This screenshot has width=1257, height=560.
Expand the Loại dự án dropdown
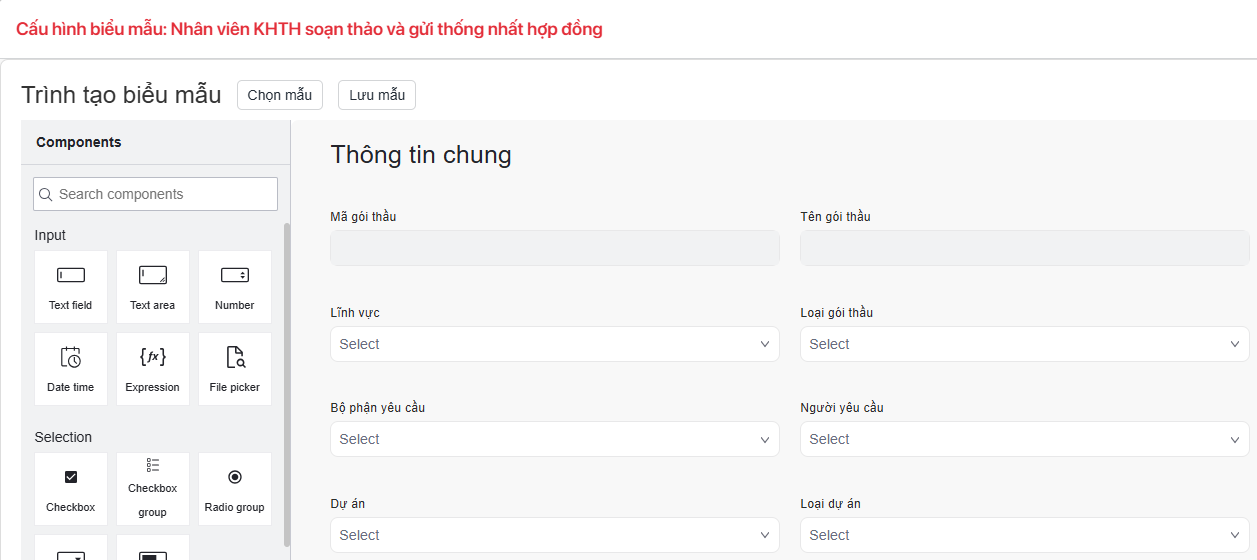[1024, 535]
